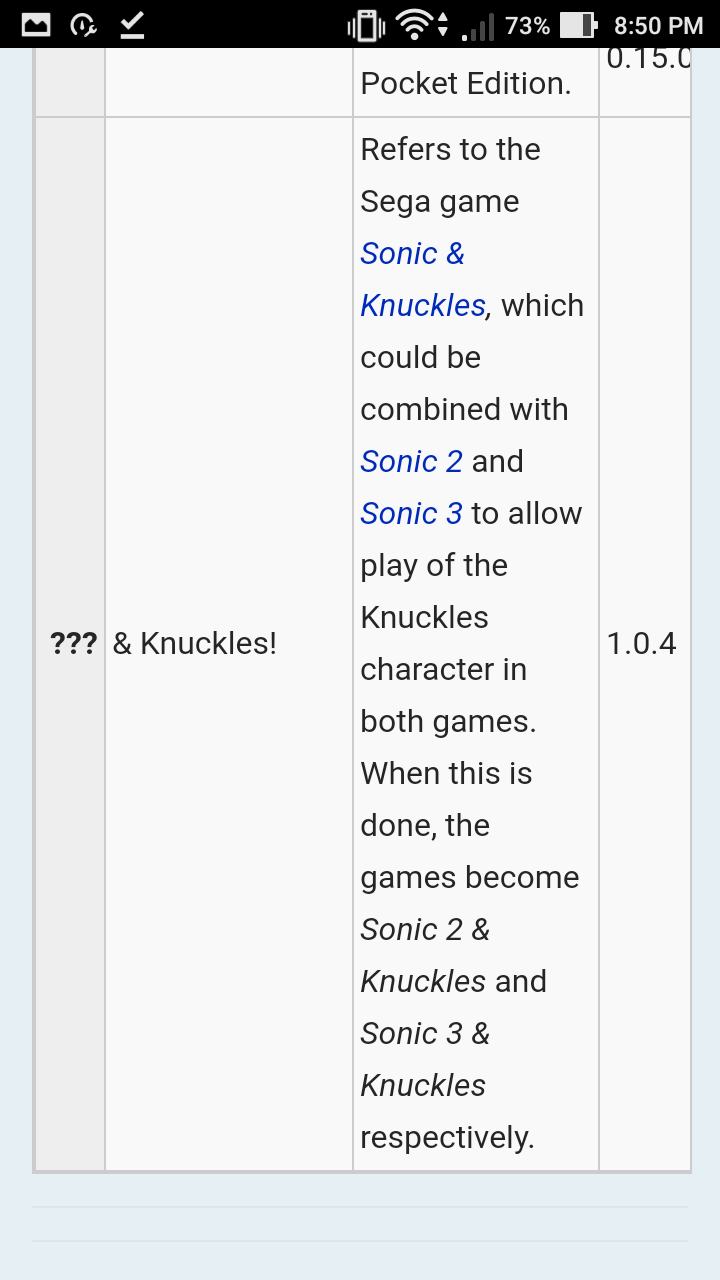Tap the italic Sonic 3 & Knuckles text
This screenshot has width=720, height=1280.
pyautogui.click(x=425, y=1059)
